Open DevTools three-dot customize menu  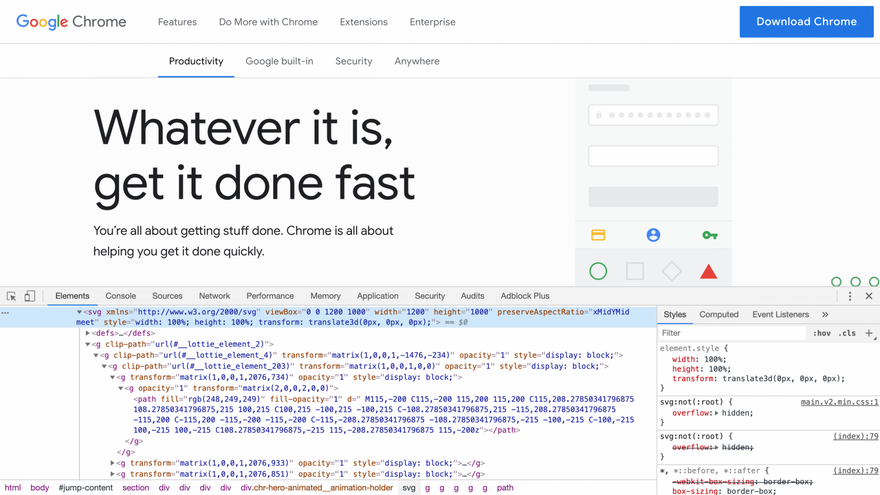850,296
